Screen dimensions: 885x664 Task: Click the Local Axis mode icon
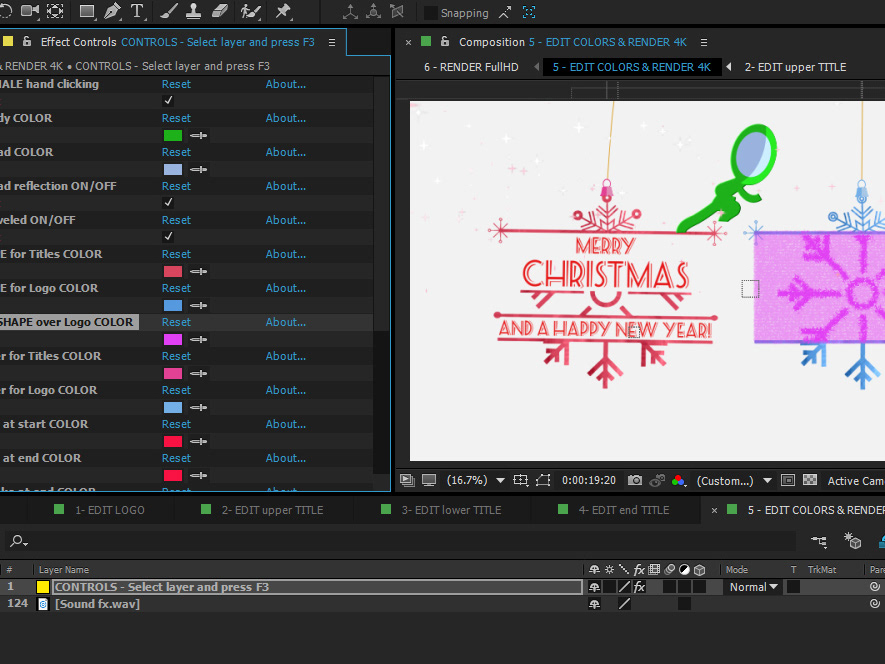(350, 12)
